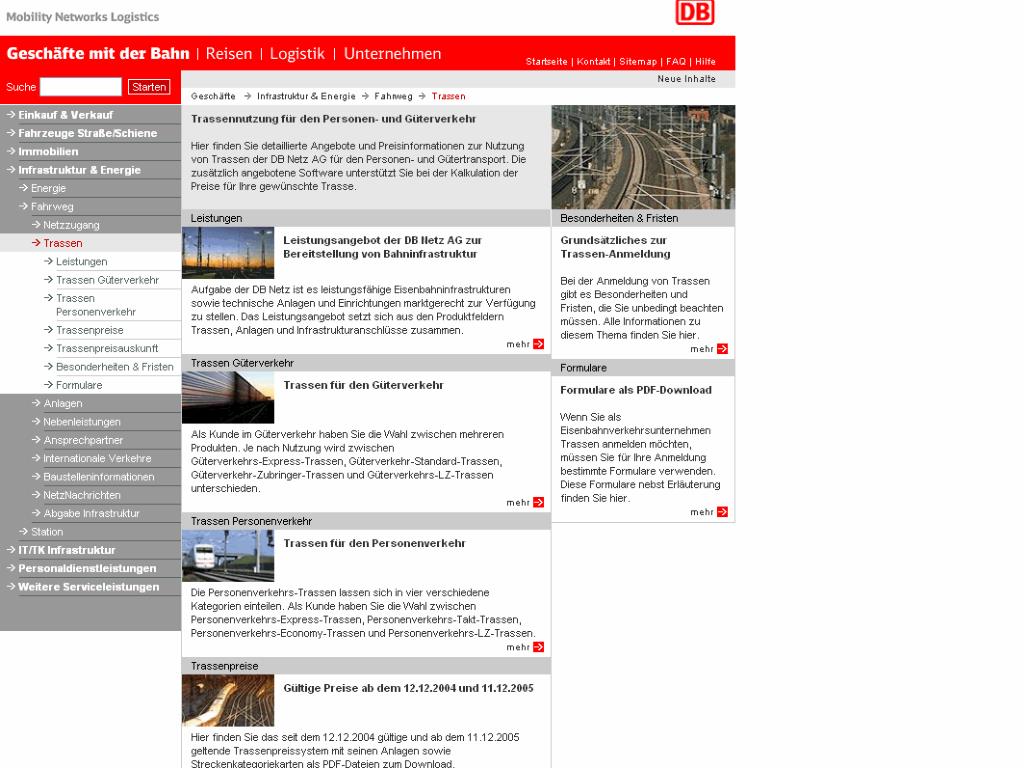This screenshot has height=768, width=1024.
Task: Click red arrow icon under Formulare section
Action: click(722, 512)
